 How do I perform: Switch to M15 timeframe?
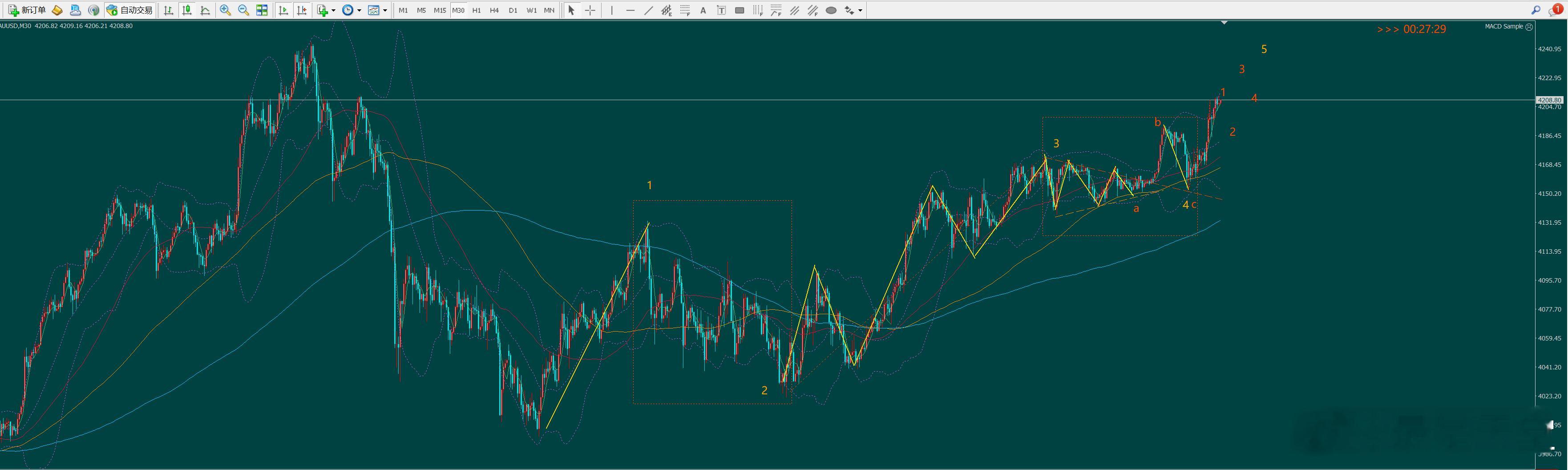(440, 10)
